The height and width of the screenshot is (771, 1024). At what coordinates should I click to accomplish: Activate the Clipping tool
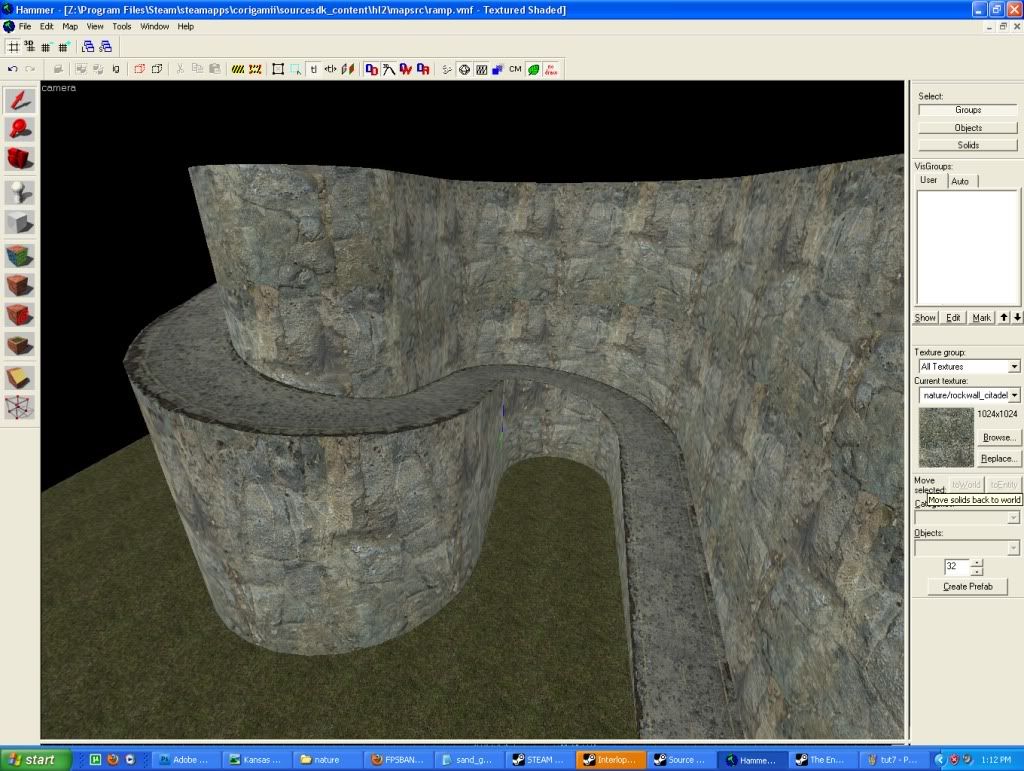19,378
